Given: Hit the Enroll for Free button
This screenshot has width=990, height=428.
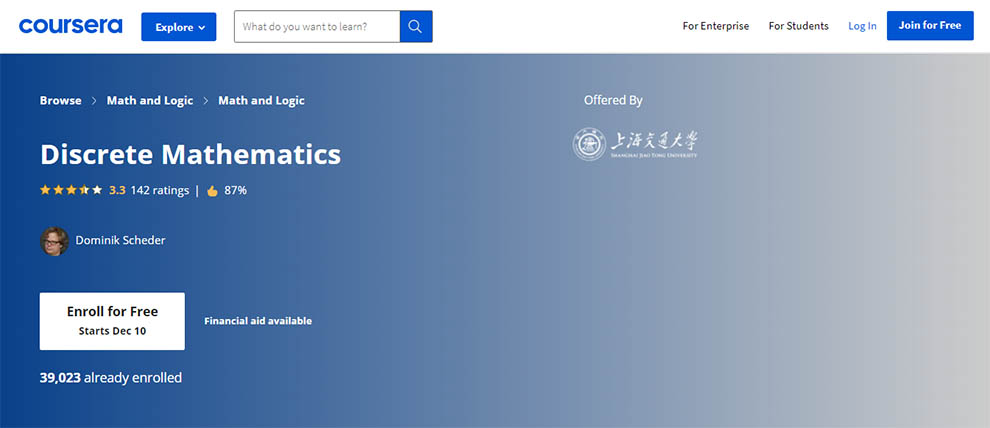Looking at the screenshot, I should tap(112, 321).
